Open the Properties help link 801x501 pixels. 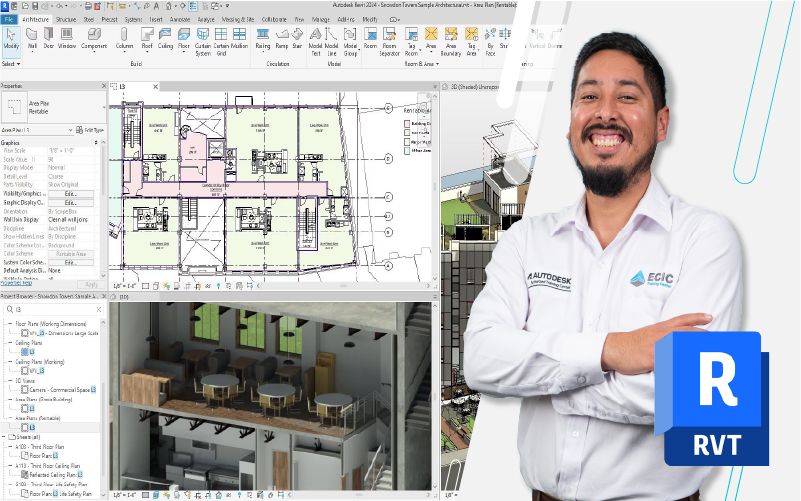pyautogui.click(x=16, y=283)
